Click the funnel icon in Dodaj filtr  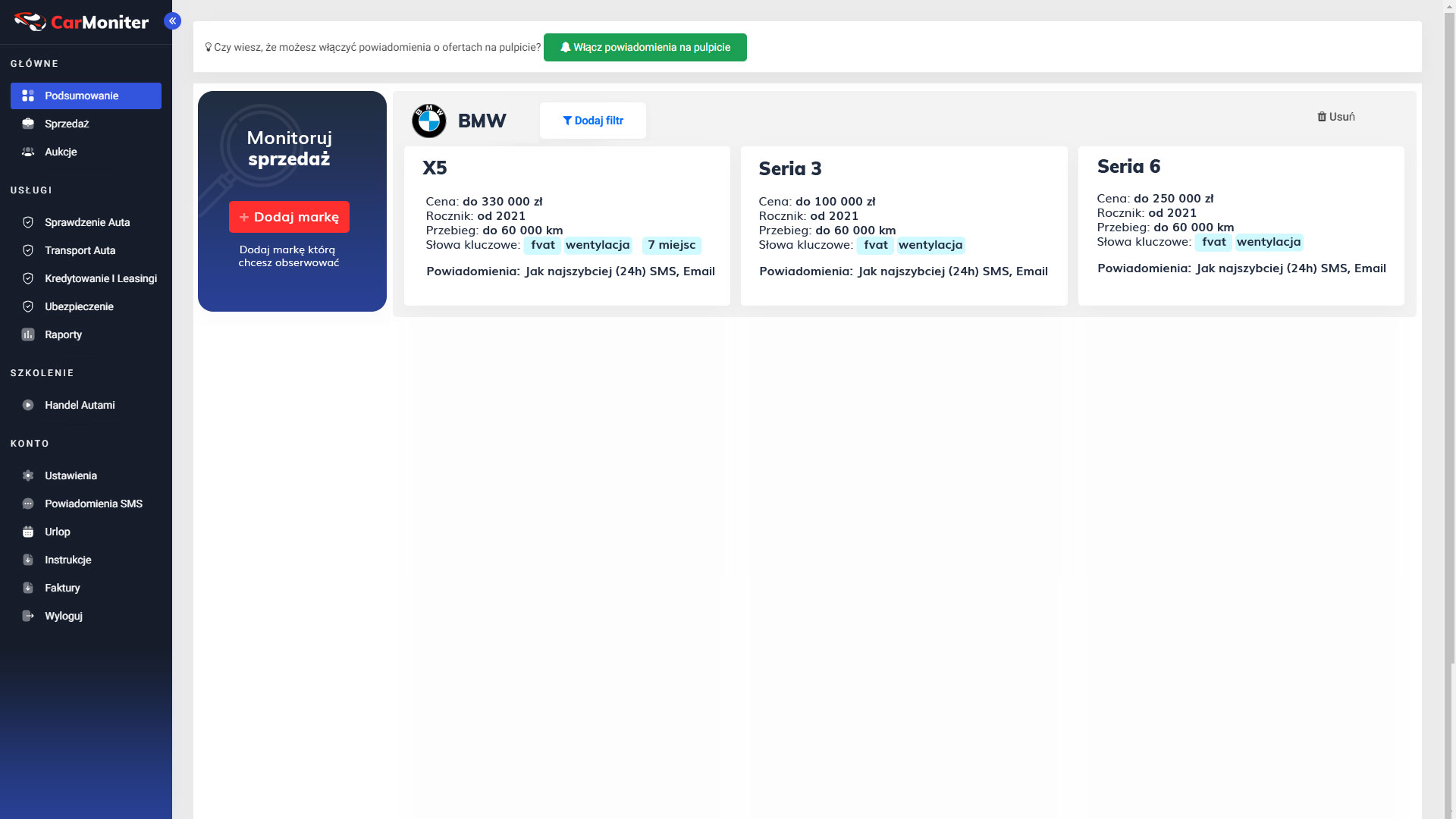(x=567, y=121)
